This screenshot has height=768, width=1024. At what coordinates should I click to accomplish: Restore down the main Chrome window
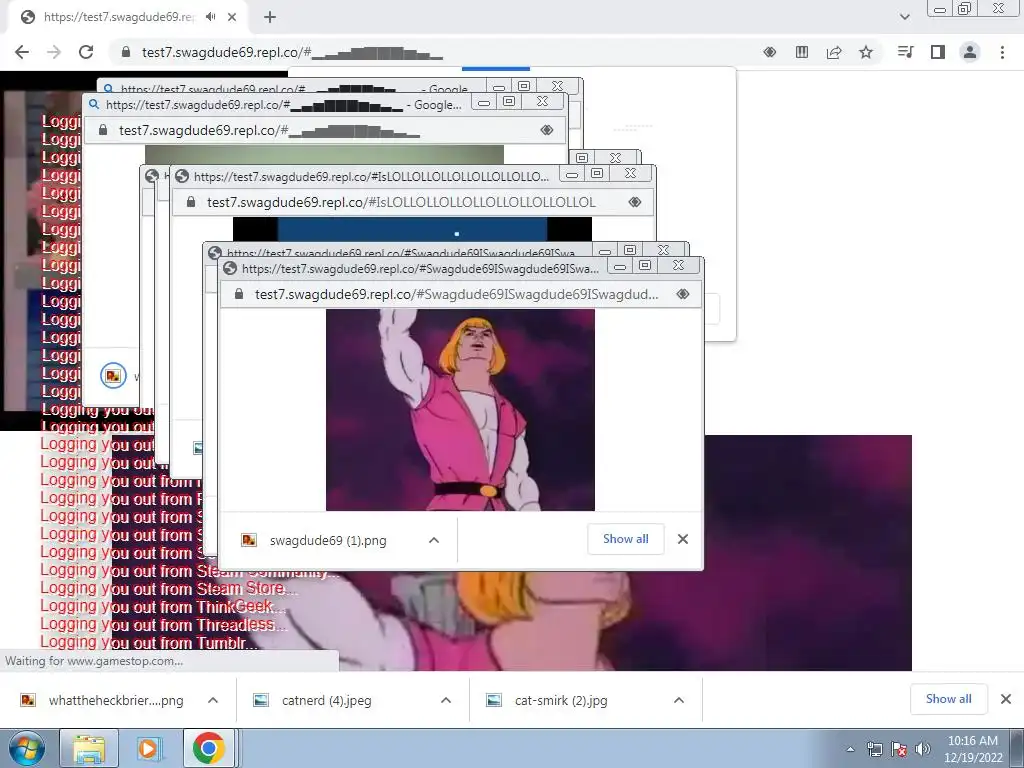pos(964,8)
